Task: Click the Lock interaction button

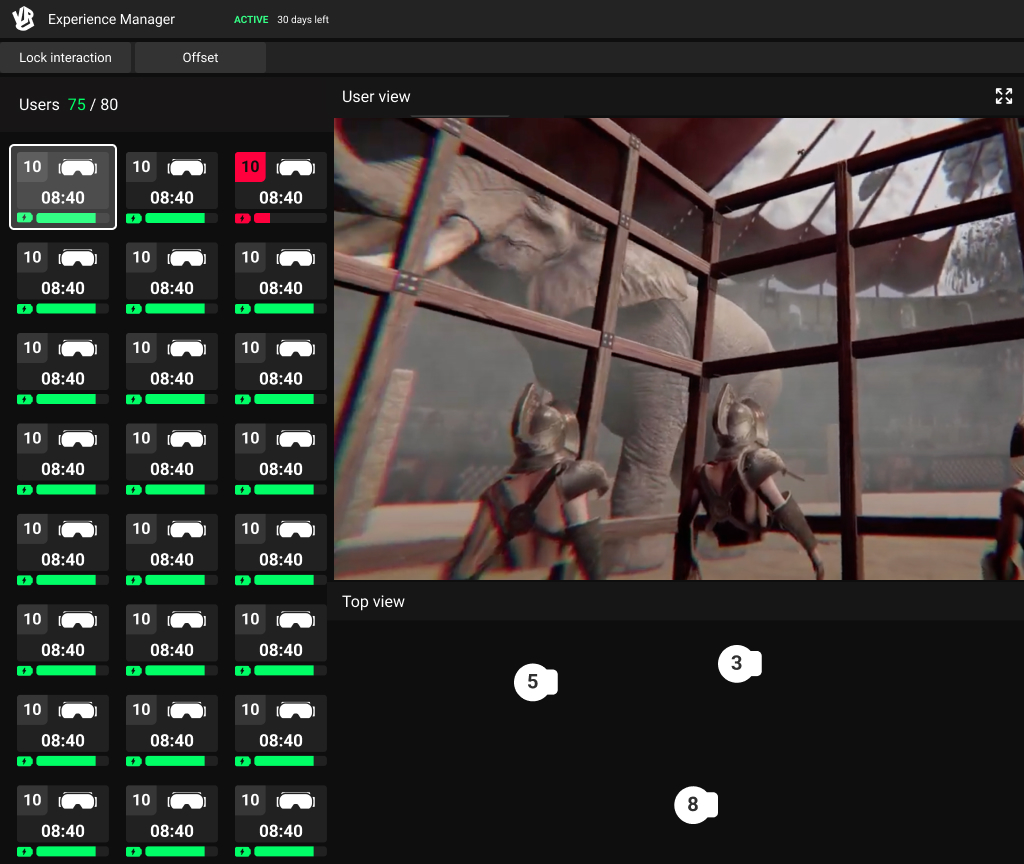Action: click(65, 57)
